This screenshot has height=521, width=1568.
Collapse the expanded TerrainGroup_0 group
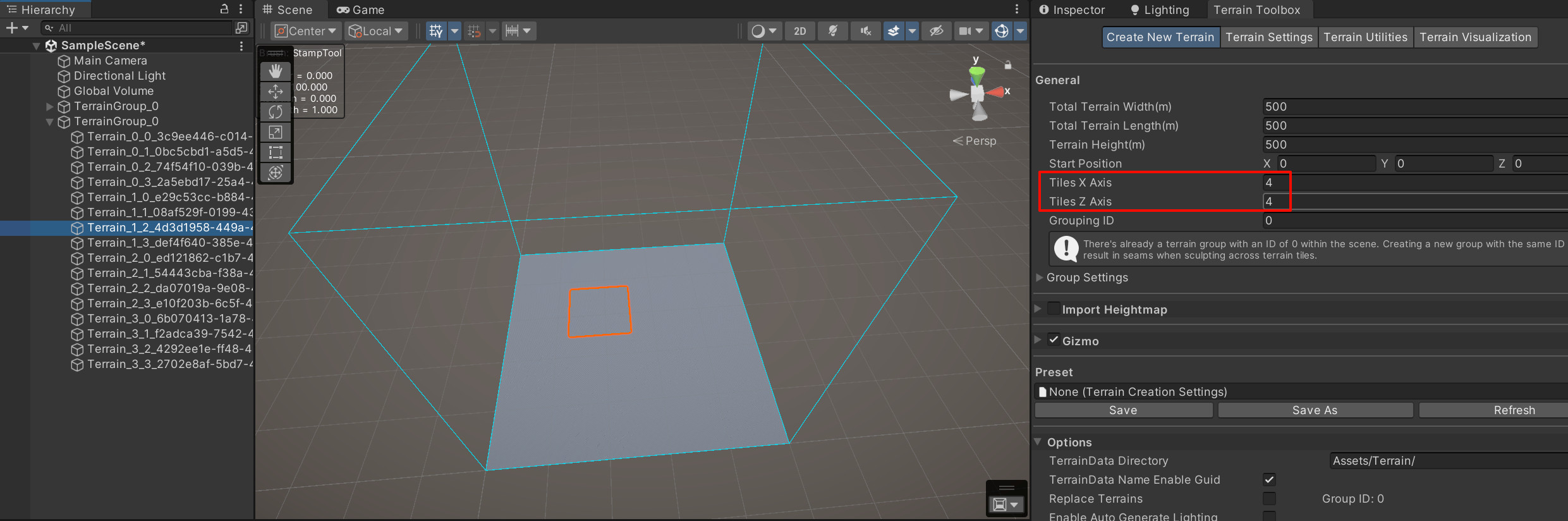[50, 121]
